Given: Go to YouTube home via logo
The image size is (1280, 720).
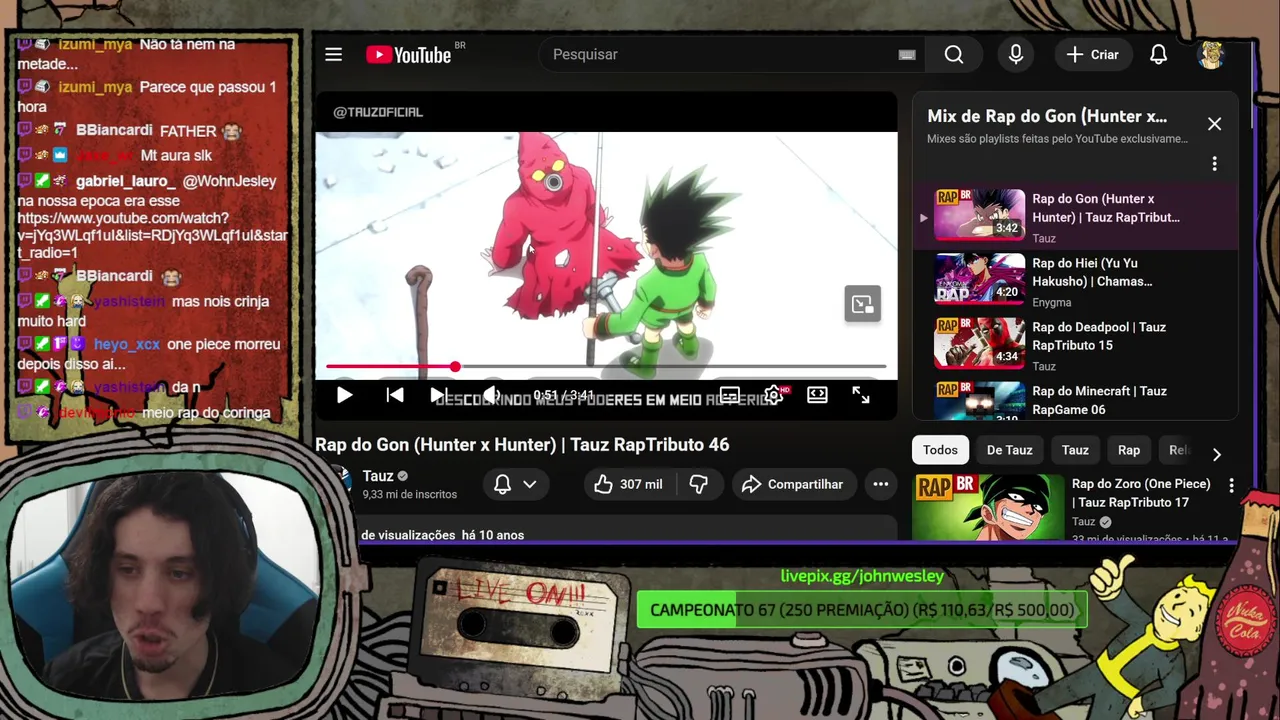Looking at the screenshot, I should point(409,55).
